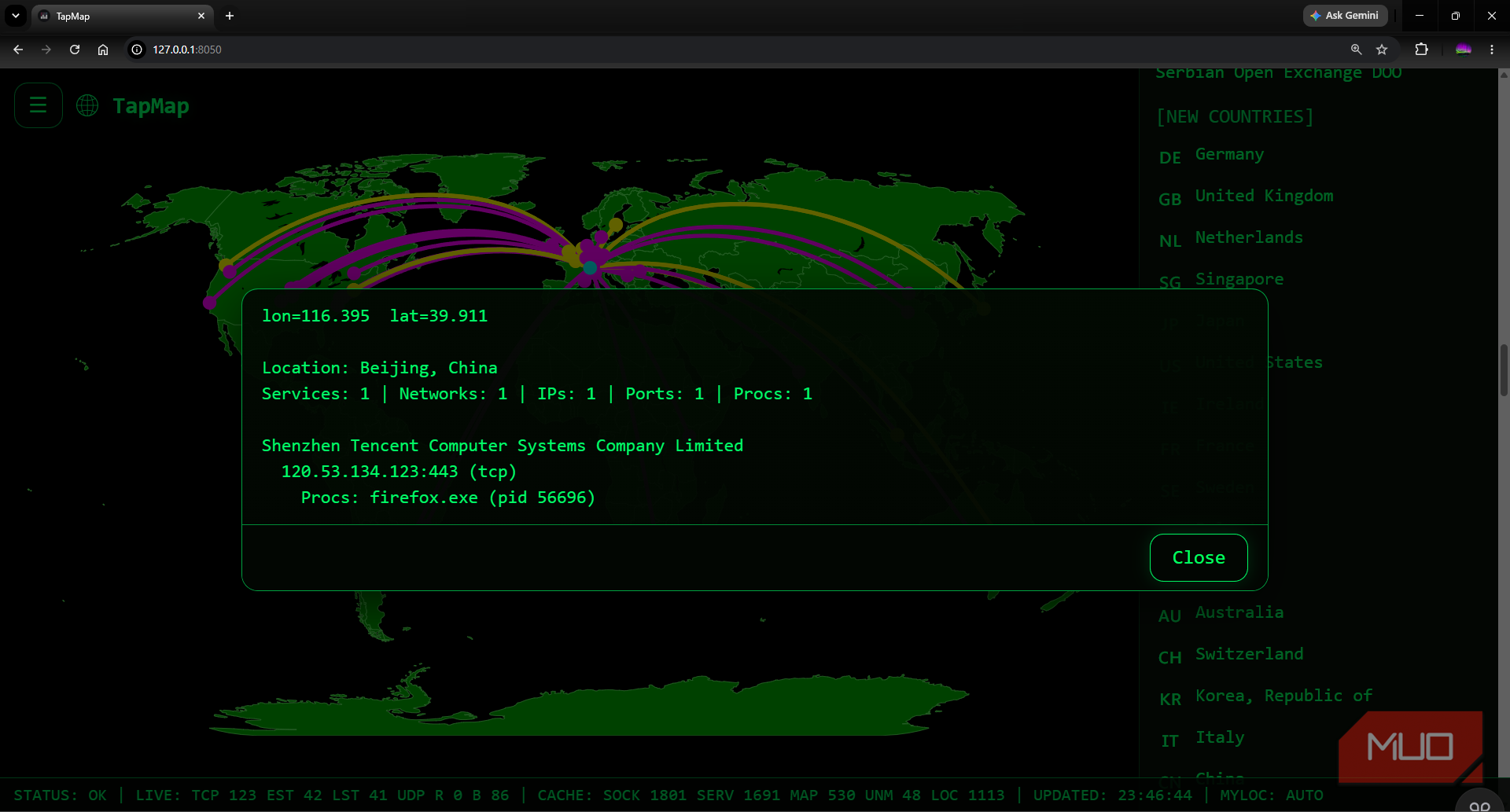This screenshot has height=812, width=1510.
Task: Click the Services: 1 count
Action: [x=315, y=394]
